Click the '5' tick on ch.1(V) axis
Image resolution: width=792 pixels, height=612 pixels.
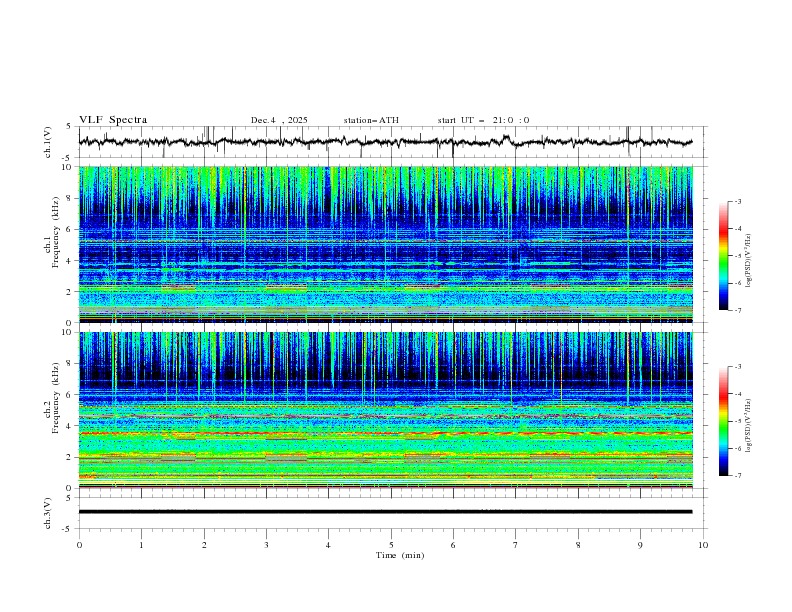(x=69, y=126)
